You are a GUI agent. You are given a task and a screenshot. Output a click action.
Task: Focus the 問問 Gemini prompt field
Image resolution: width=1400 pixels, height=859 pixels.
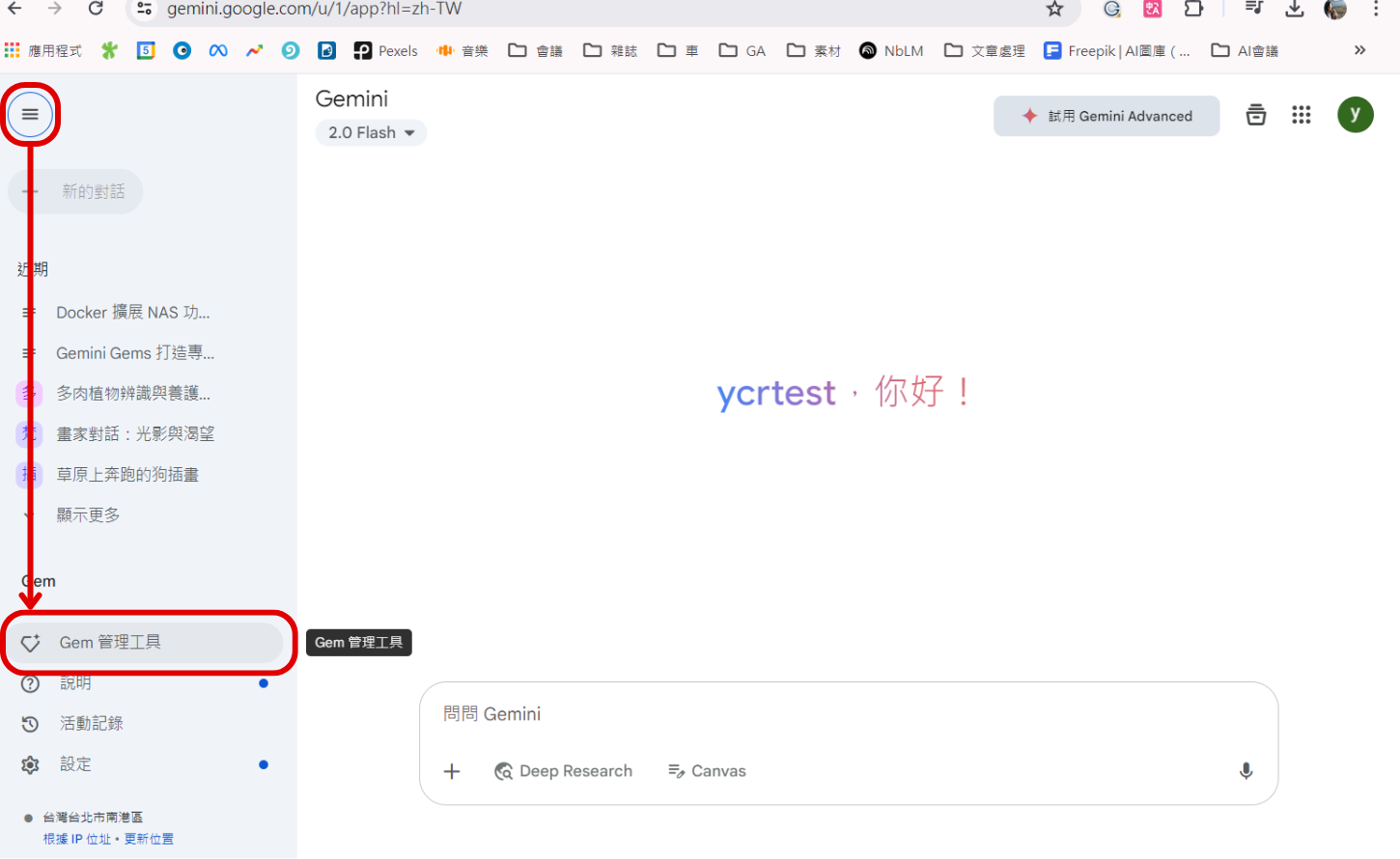click(x=848, y=714)
